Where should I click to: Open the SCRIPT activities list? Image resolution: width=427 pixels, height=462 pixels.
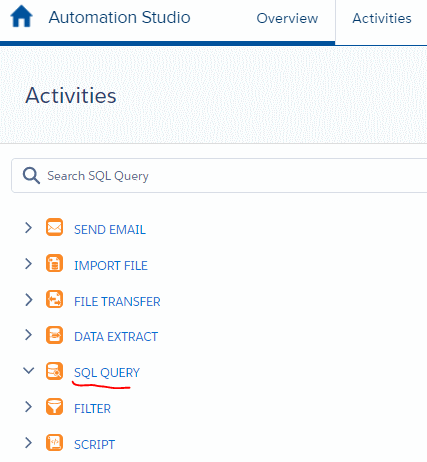[x=94, y=445]
